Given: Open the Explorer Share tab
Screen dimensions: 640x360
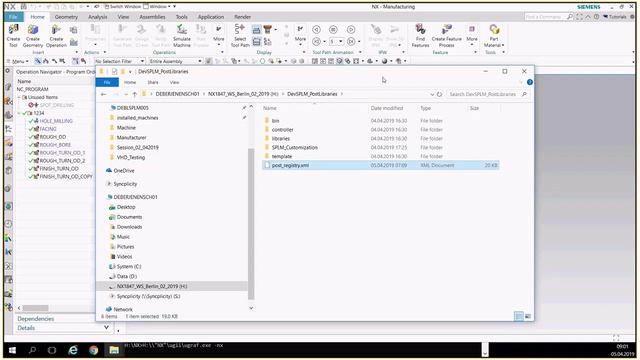Looking at the screenshot, I should pos(153,82).
